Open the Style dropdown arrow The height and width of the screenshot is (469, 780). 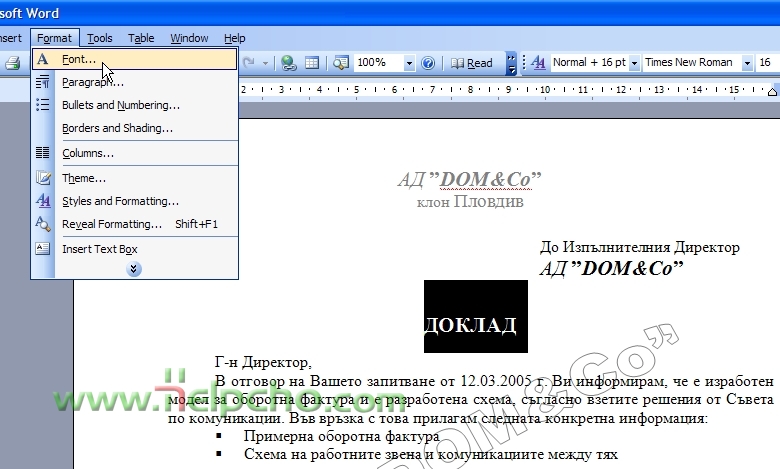tap(634, 63)
